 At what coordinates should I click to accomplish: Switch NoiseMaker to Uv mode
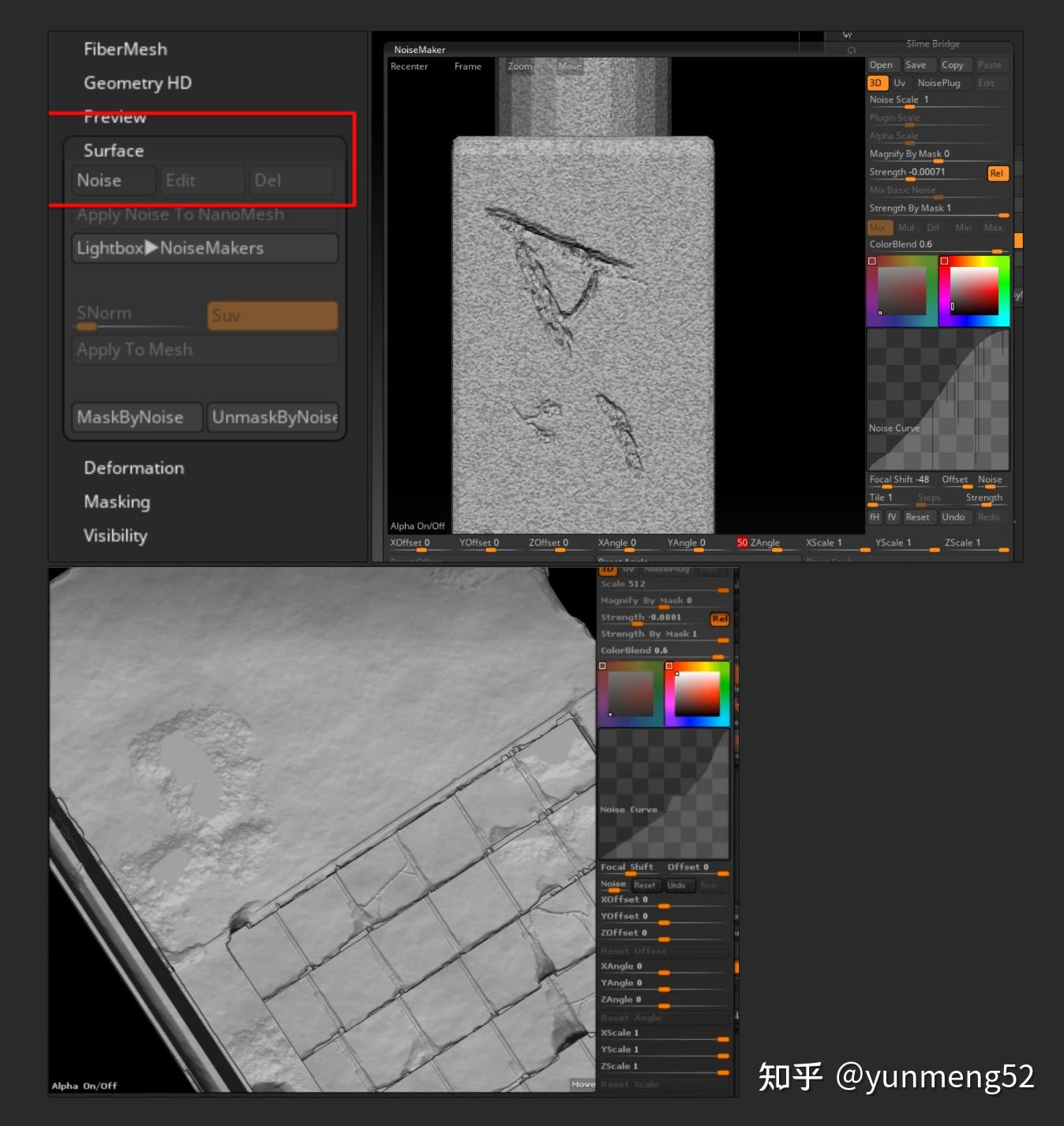click(x=900, y=83)
